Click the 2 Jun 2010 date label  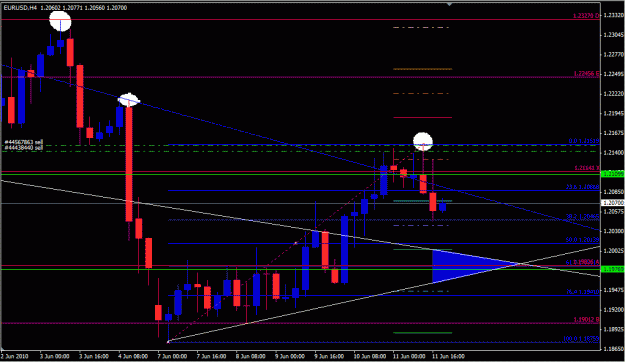[14, 356]
